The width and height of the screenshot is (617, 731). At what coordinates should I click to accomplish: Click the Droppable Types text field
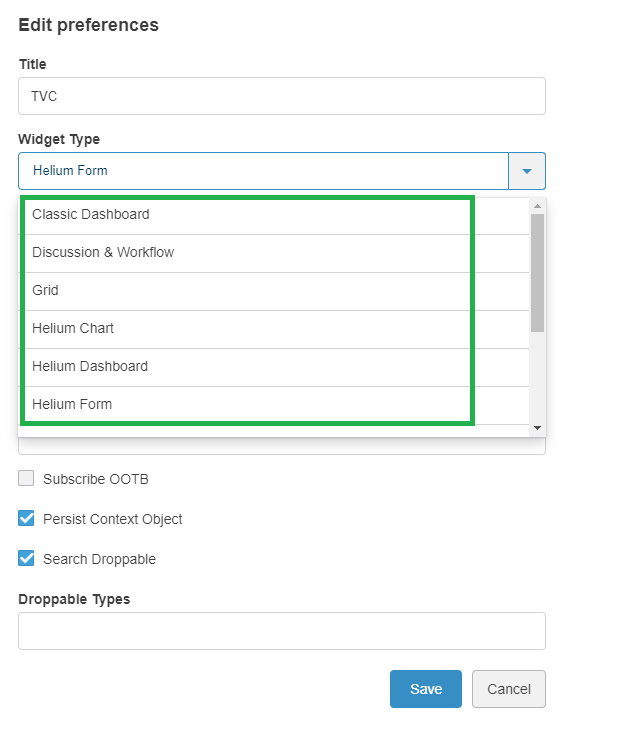[281, 631]
